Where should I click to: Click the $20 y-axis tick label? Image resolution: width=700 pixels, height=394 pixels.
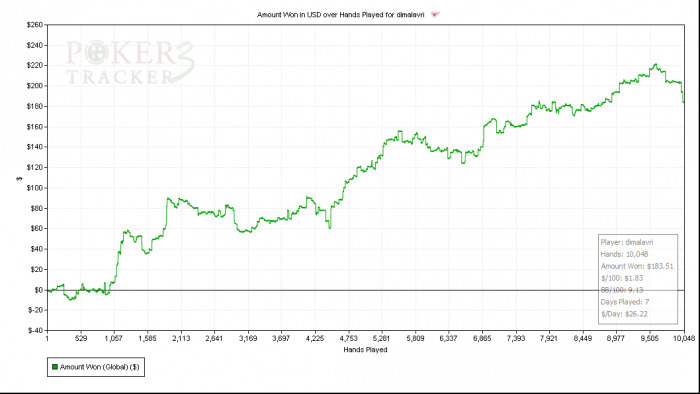pyautogui.click(x=37, y=270)
